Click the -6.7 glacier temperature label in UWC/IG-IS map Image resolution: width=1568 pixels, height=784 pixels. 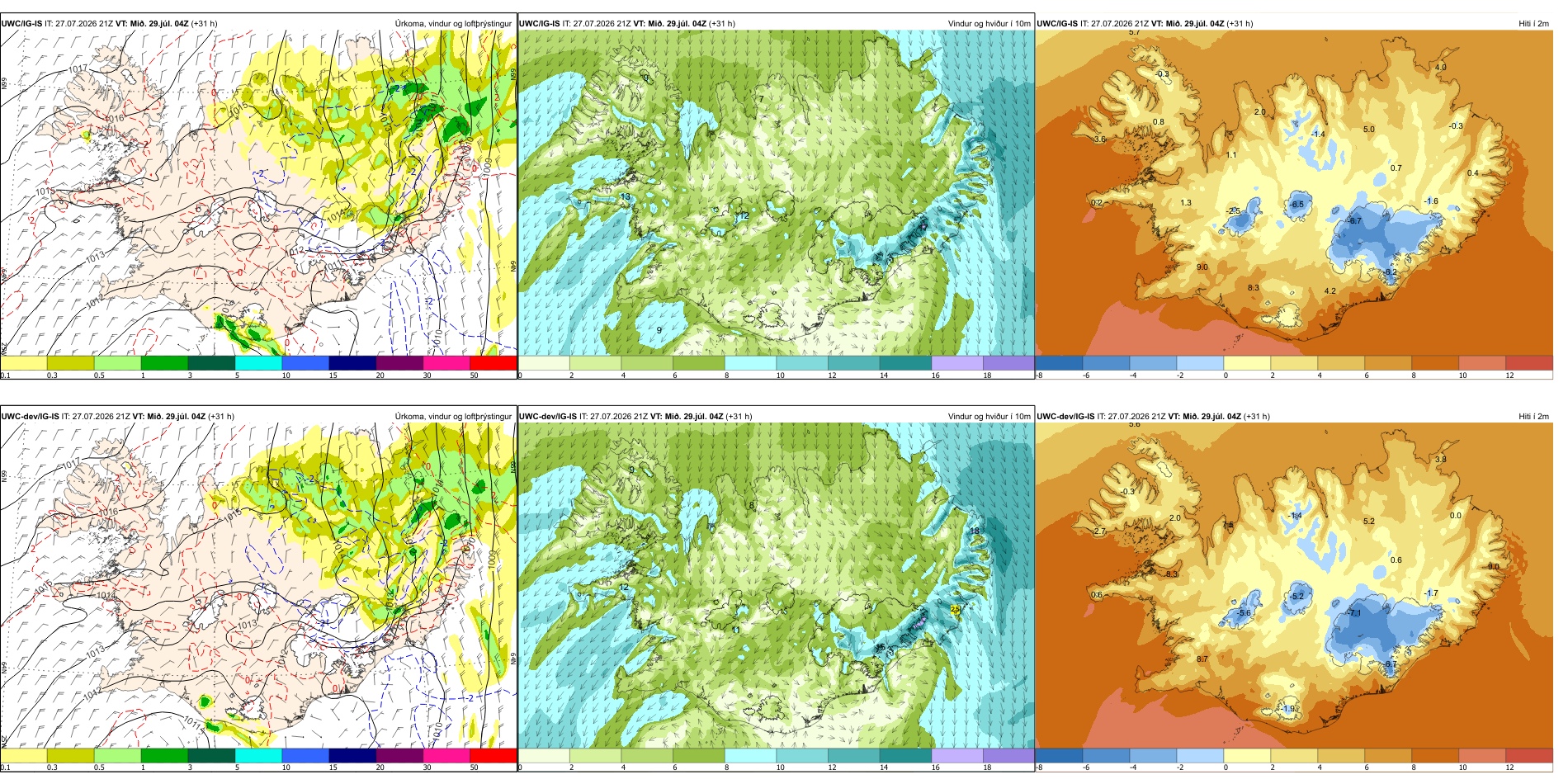[1355, 220]
